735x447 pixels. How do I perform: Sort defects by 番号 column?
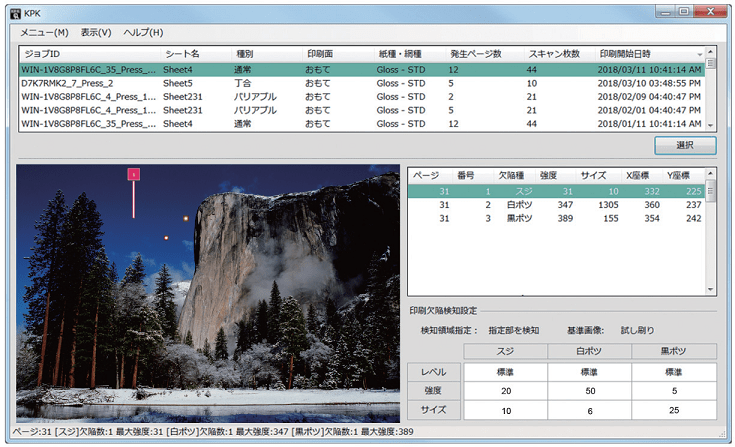[x=472, y=176]
